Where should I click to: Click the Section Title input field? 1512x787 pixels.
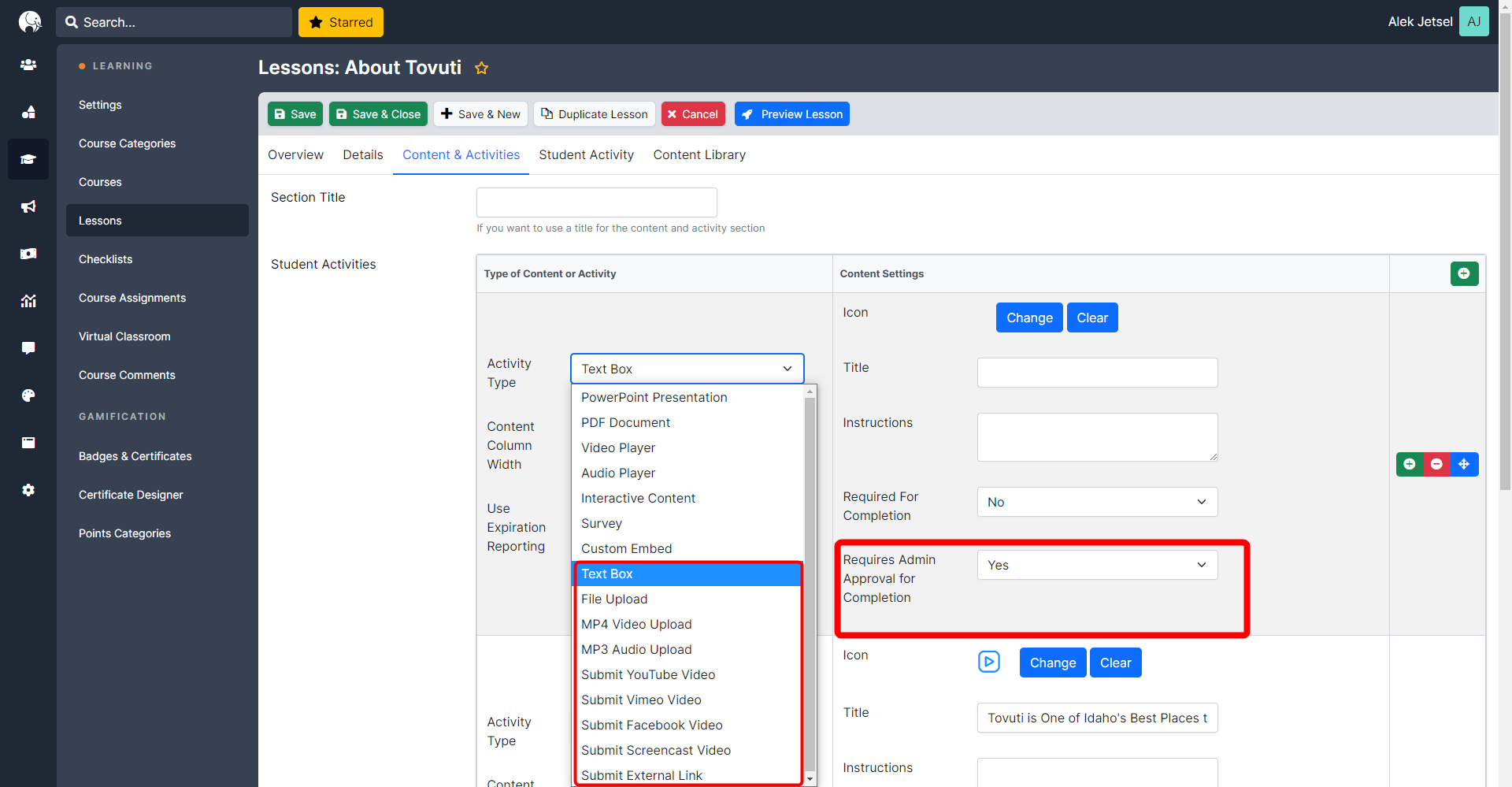click(x=596, y=202)
